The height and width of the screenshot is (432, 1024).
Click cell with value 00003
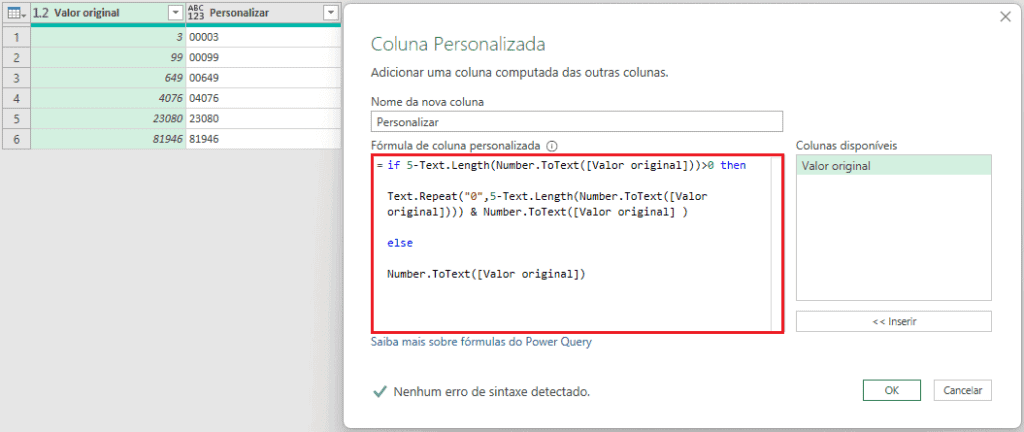(x=263, y=37)
